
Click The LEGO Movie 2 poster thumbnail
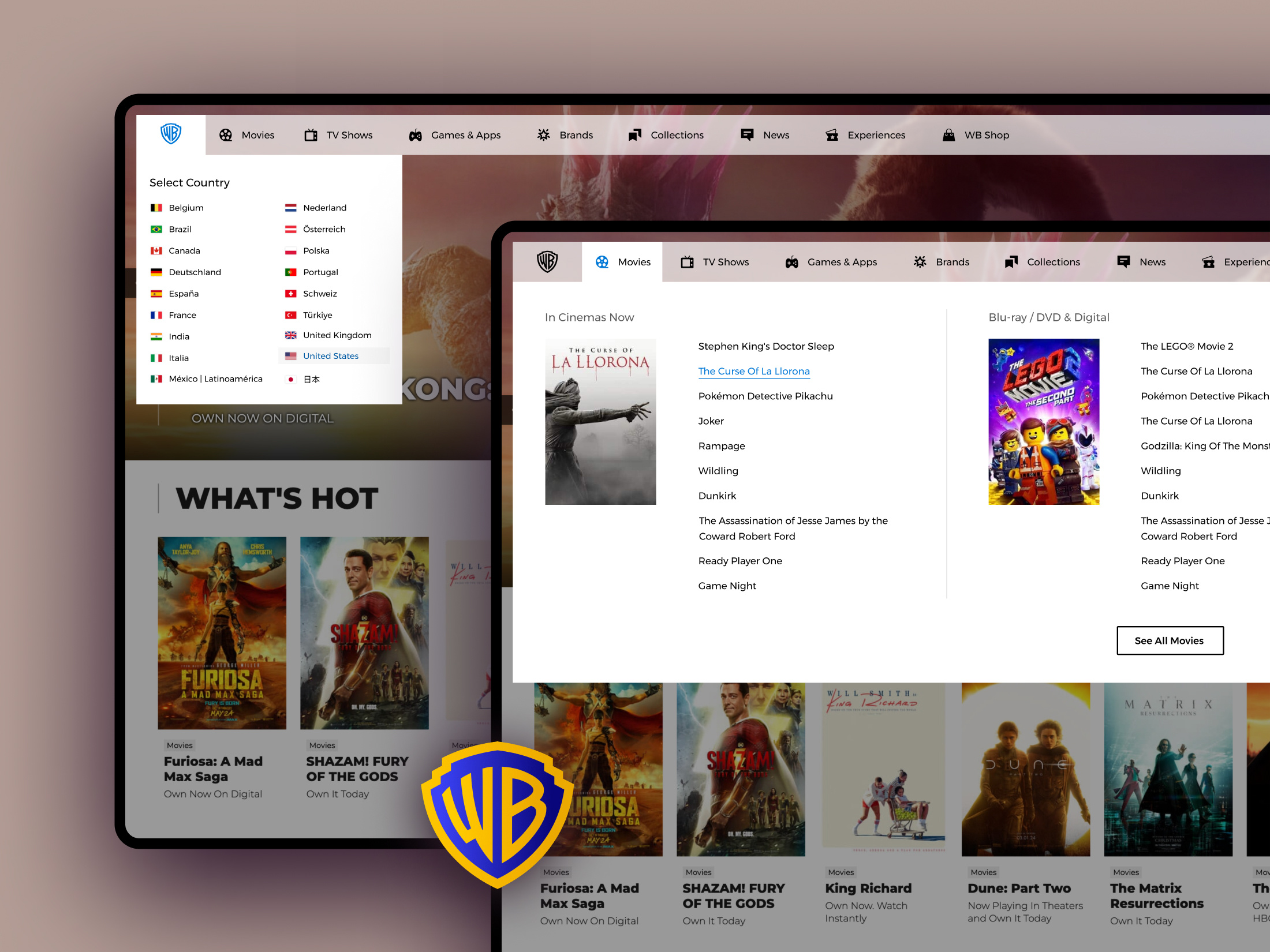click(x=1044, y=422)
